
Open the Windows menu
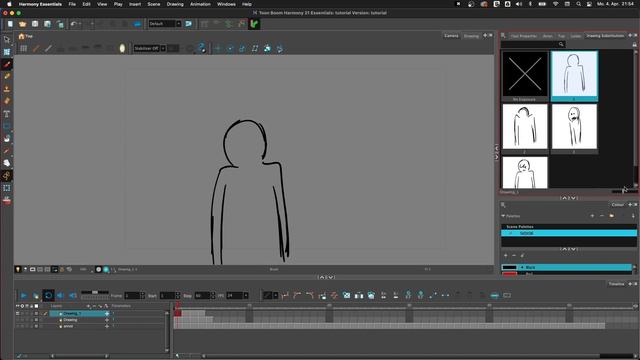226,4
